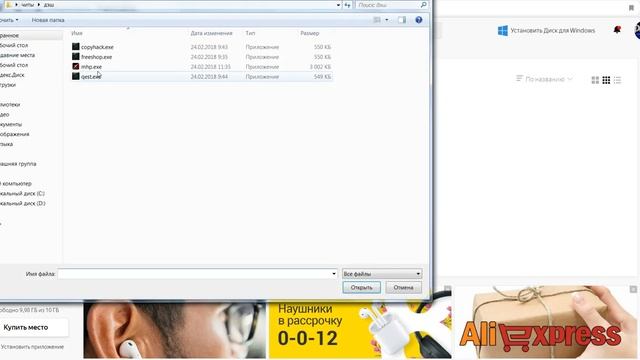Viewport: 640px width, 360px height.
Task: Click the Windows logo install icon
Action: (503, 31)
